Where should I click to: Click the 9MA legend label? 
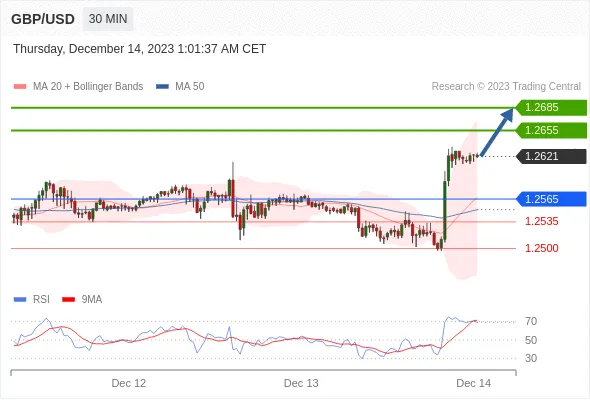(92, 300)
